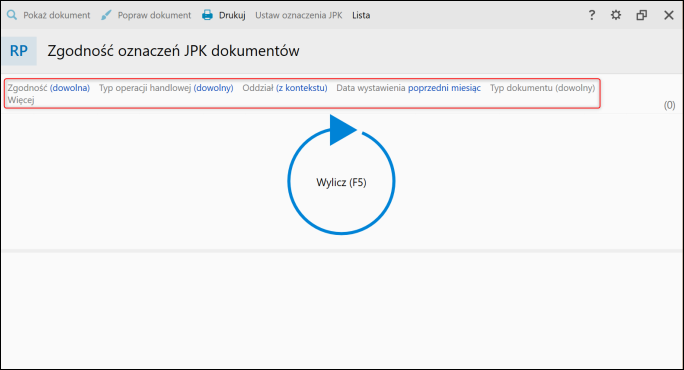684x370 pixels.
Task: Click the restore window icon
Action: coord(641,15)
